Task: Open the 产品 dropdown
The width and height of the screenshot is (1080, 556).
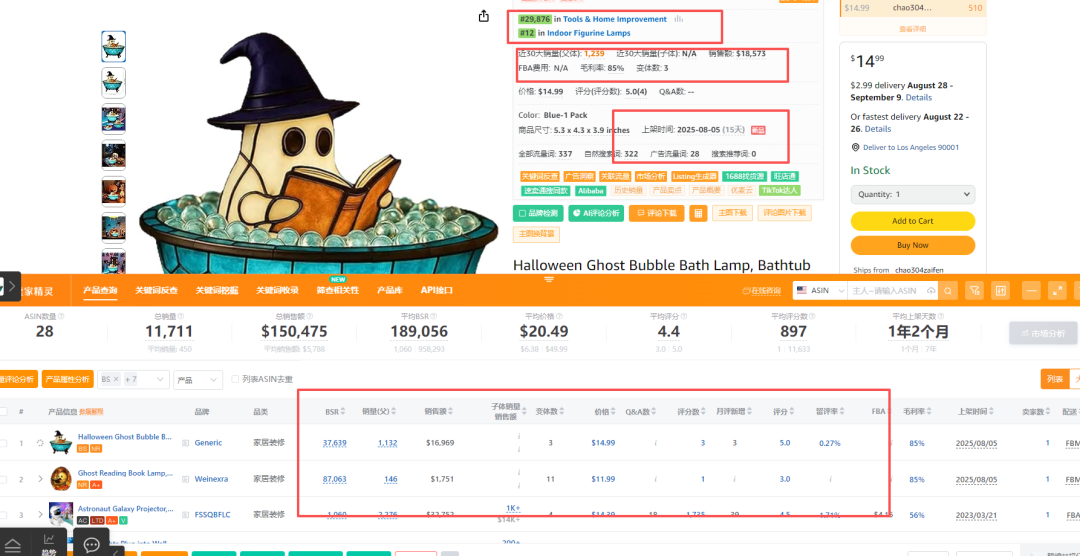Action: coord(198,379)
